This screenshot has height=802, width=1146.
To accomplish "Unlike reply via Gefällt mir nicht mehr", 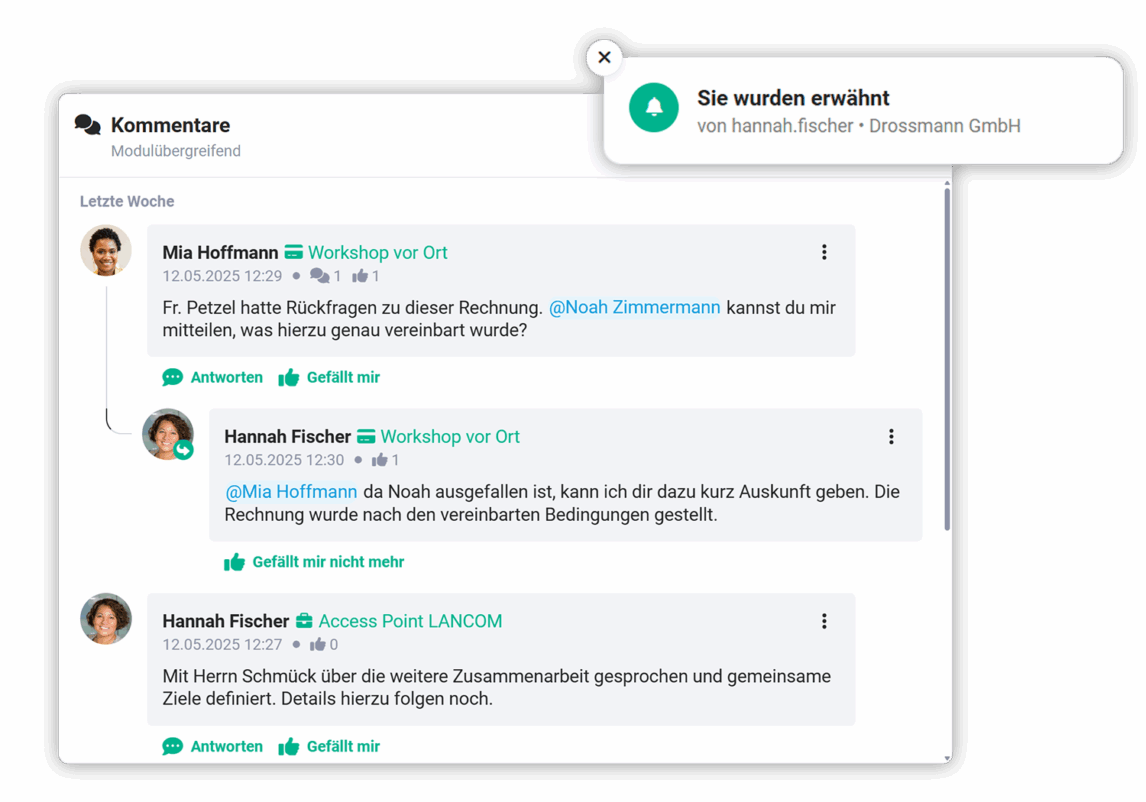I will (x=314, y=561).
